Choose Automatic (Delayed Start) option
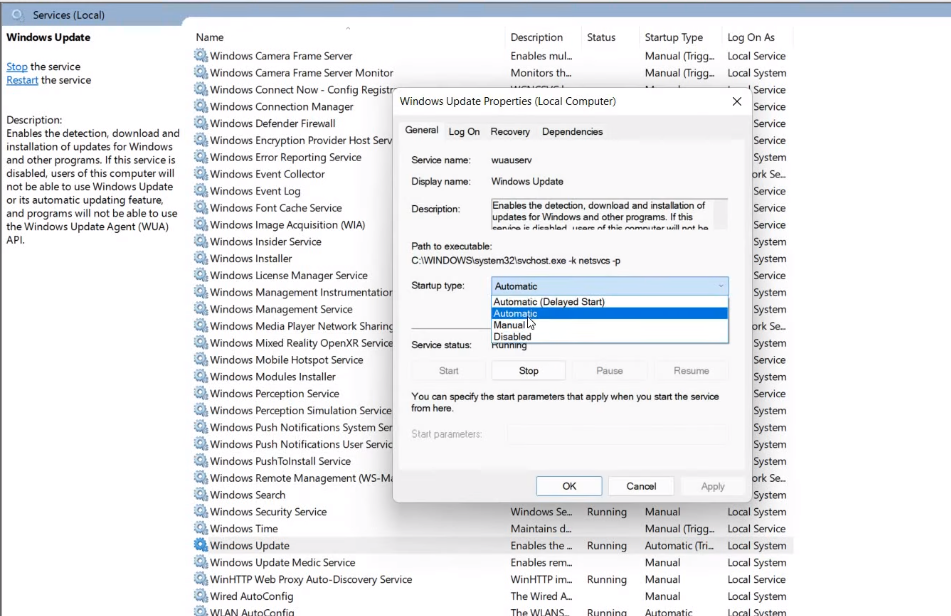The height and width of the screenshot is (616, 951). pos(610,302)
